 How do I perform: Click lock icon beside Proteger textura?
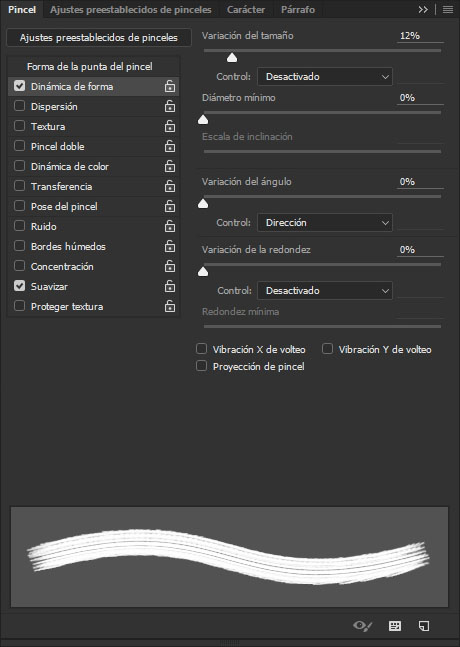(x=170, y=307)
